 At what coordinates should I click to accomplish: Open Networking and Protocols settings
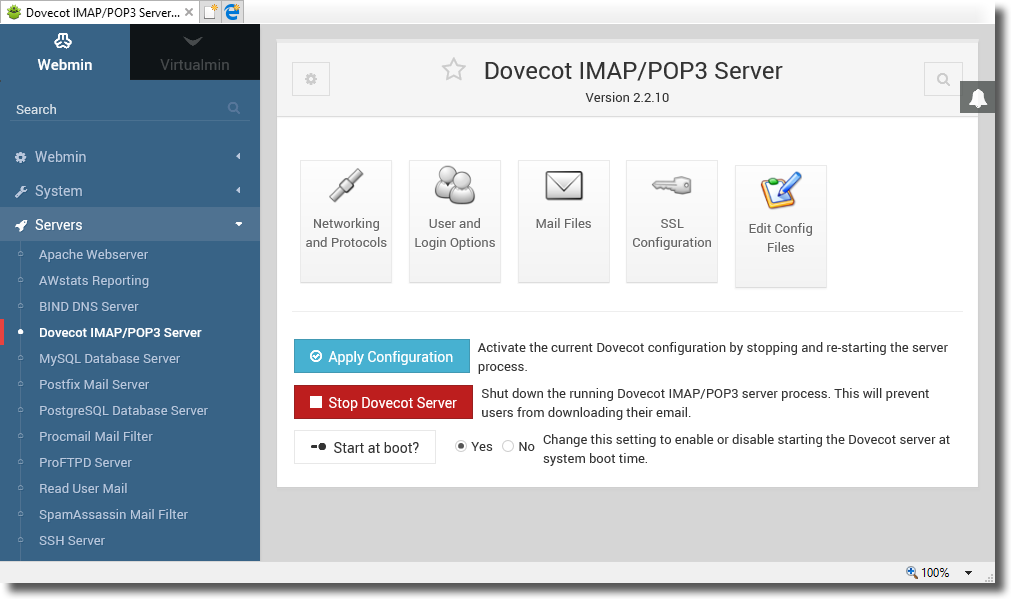point(346,221)
